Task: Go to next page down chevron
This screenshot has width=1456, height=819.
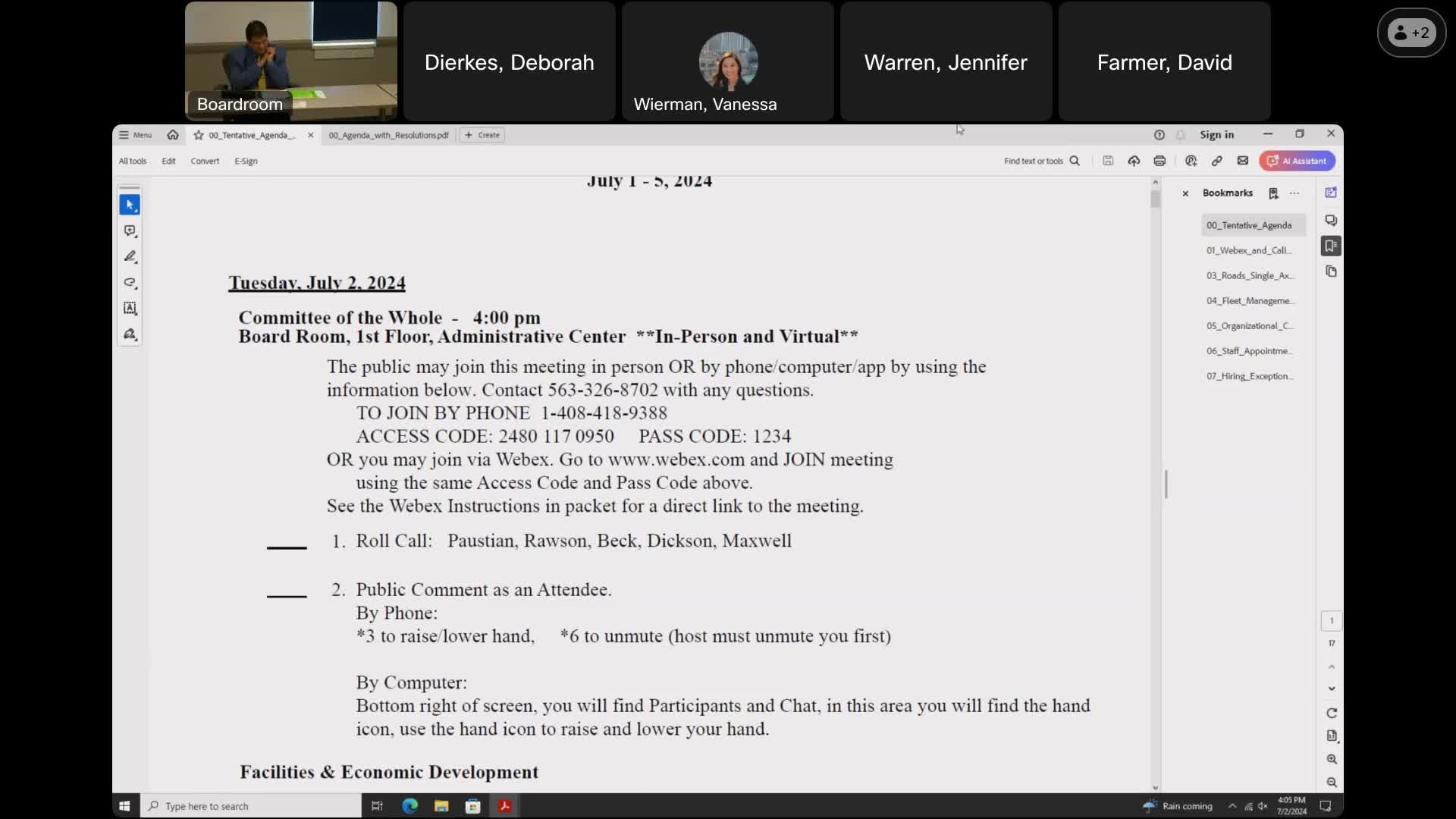Action: [x=1332, y=689]
